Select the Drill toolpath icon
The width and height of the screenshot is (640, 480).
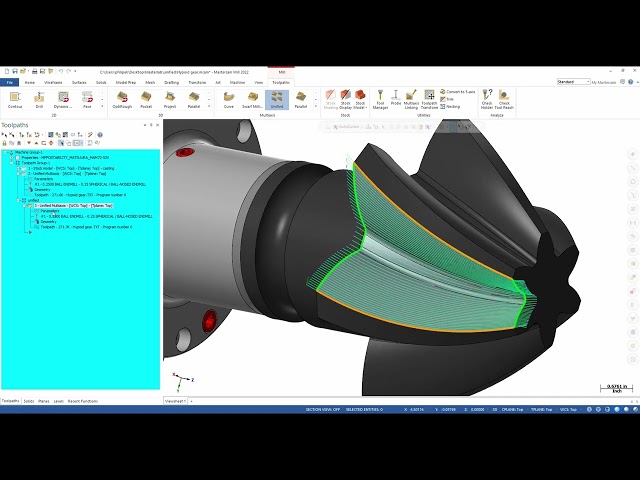click(39, 100)
